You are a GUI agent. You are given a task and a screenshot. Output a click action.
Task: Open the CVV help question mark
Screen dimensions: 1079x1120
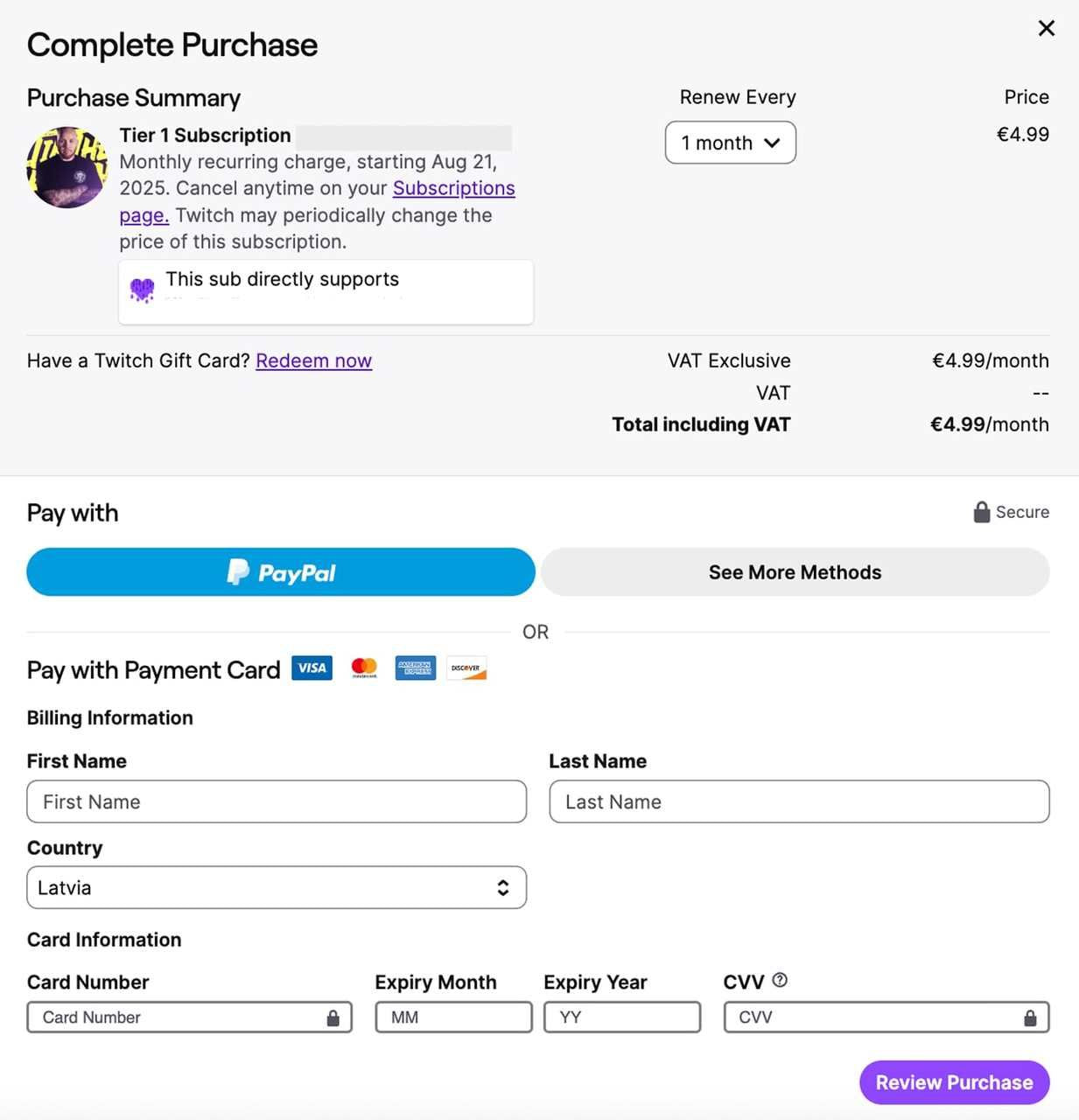click(780, 980)
